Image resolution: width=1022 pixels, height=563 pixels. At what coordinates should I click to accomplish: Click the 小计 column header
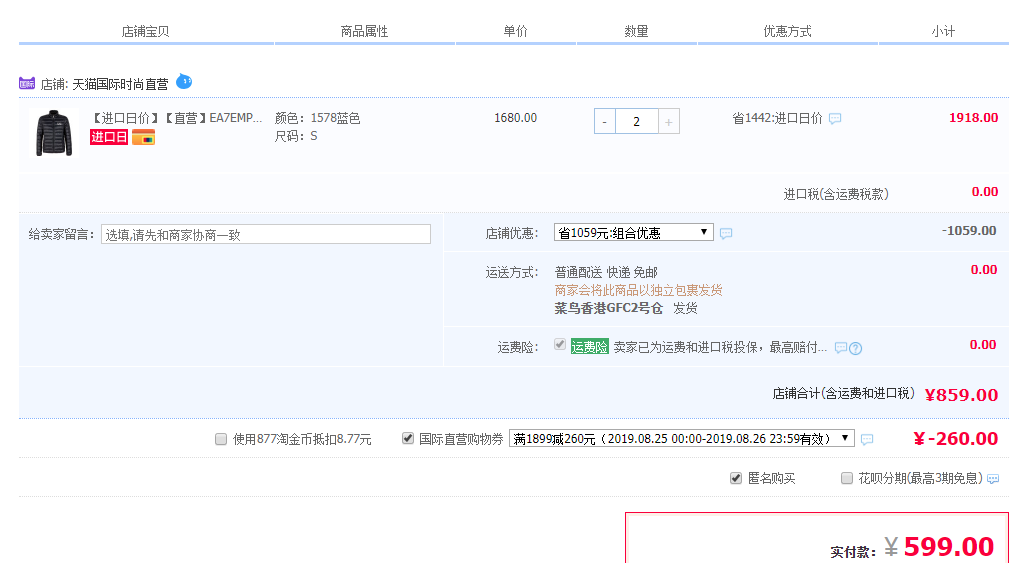click(x=943, y=31)
